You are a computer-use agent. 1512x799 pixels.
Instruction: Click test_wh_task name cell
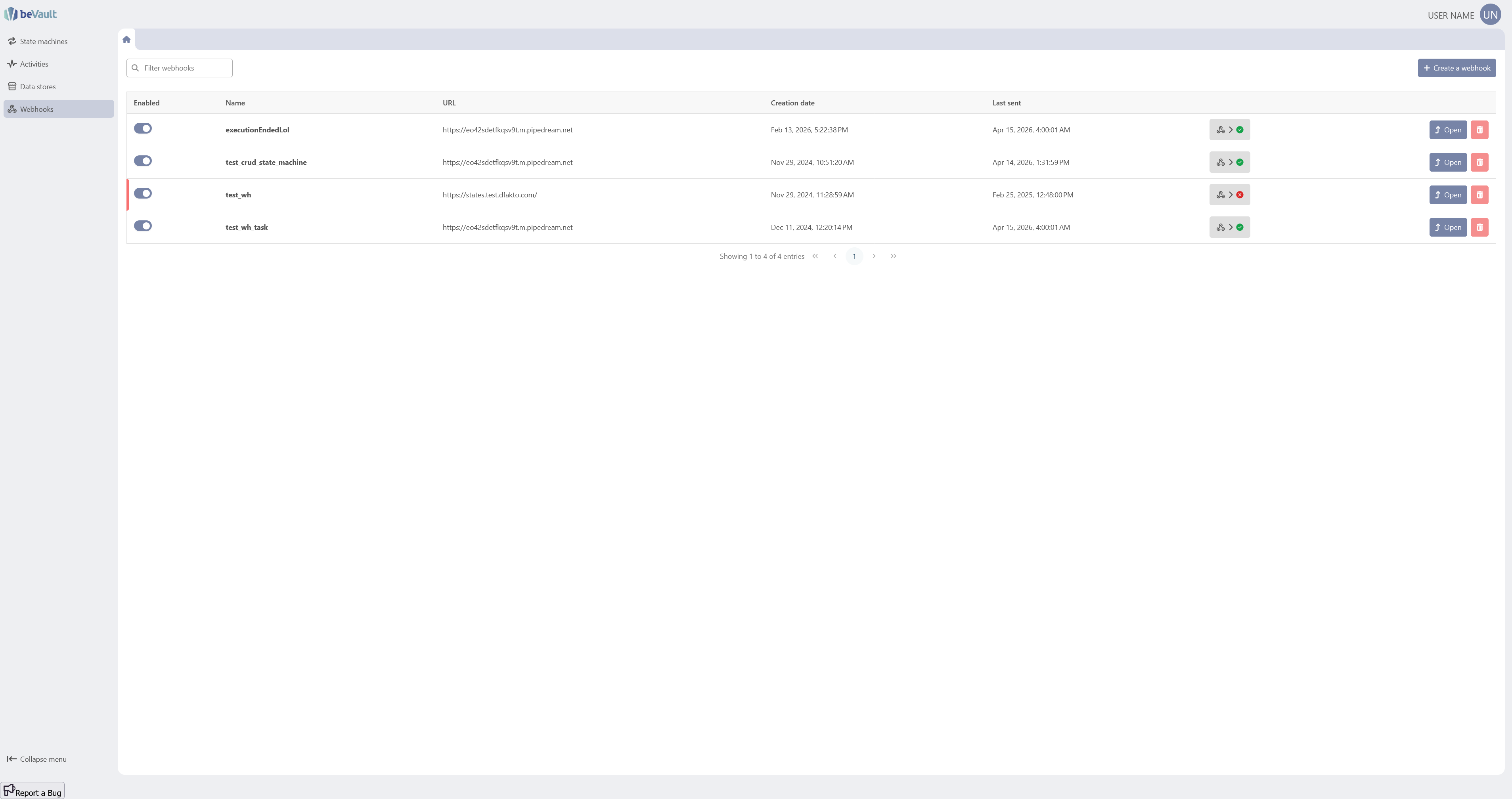(247, 227)
